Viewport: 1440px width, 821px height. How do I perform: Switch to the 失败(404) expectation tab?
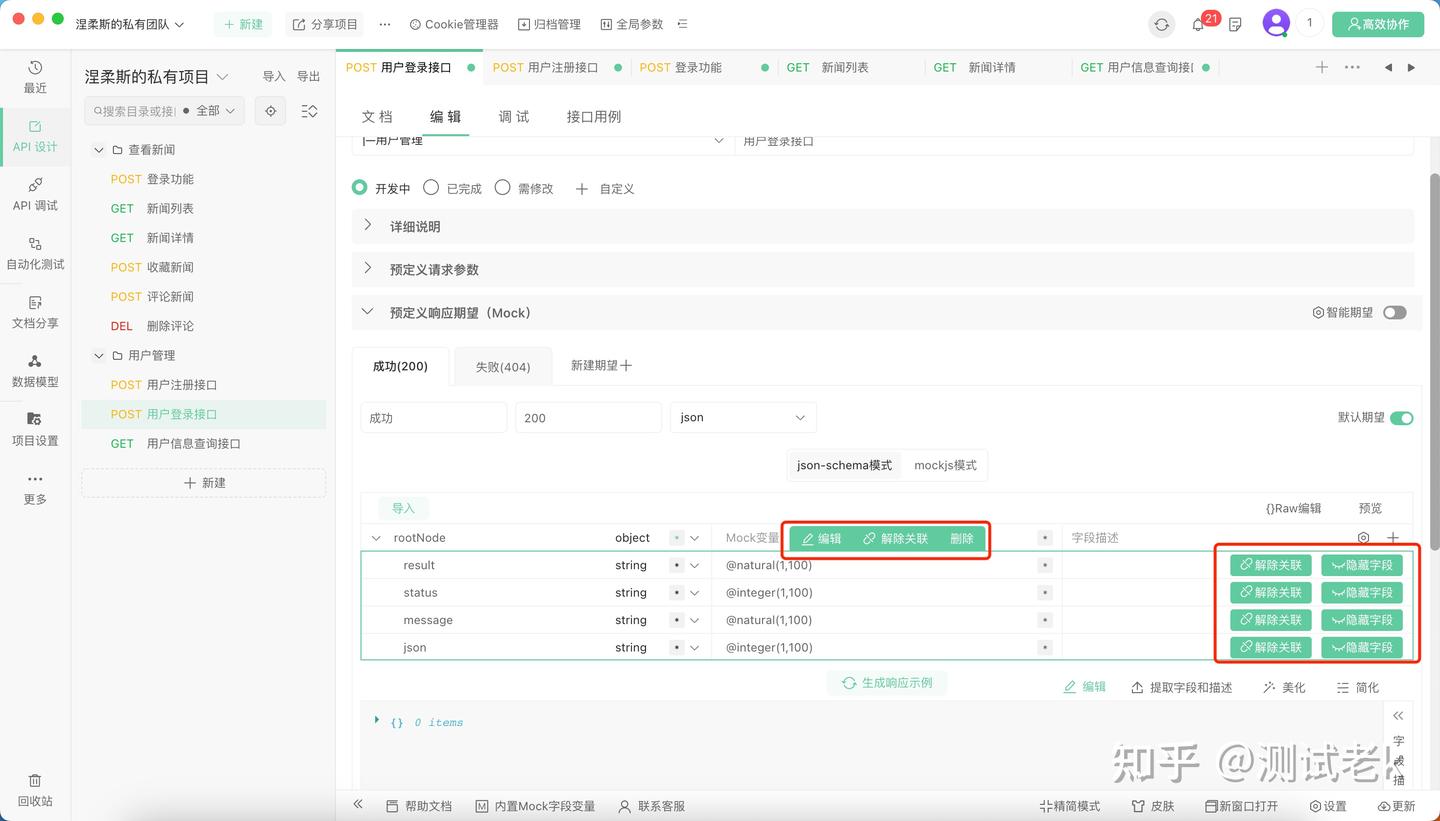coord(502,366)
